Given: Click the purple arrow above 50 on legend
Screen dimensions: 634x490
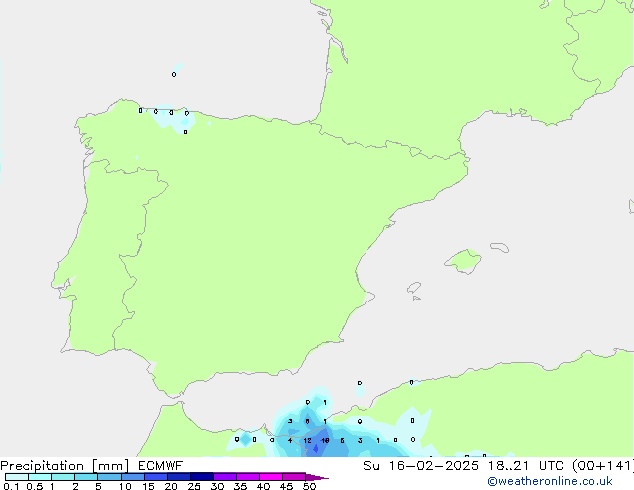Looking at the screenshot, I should click(317, 477).
